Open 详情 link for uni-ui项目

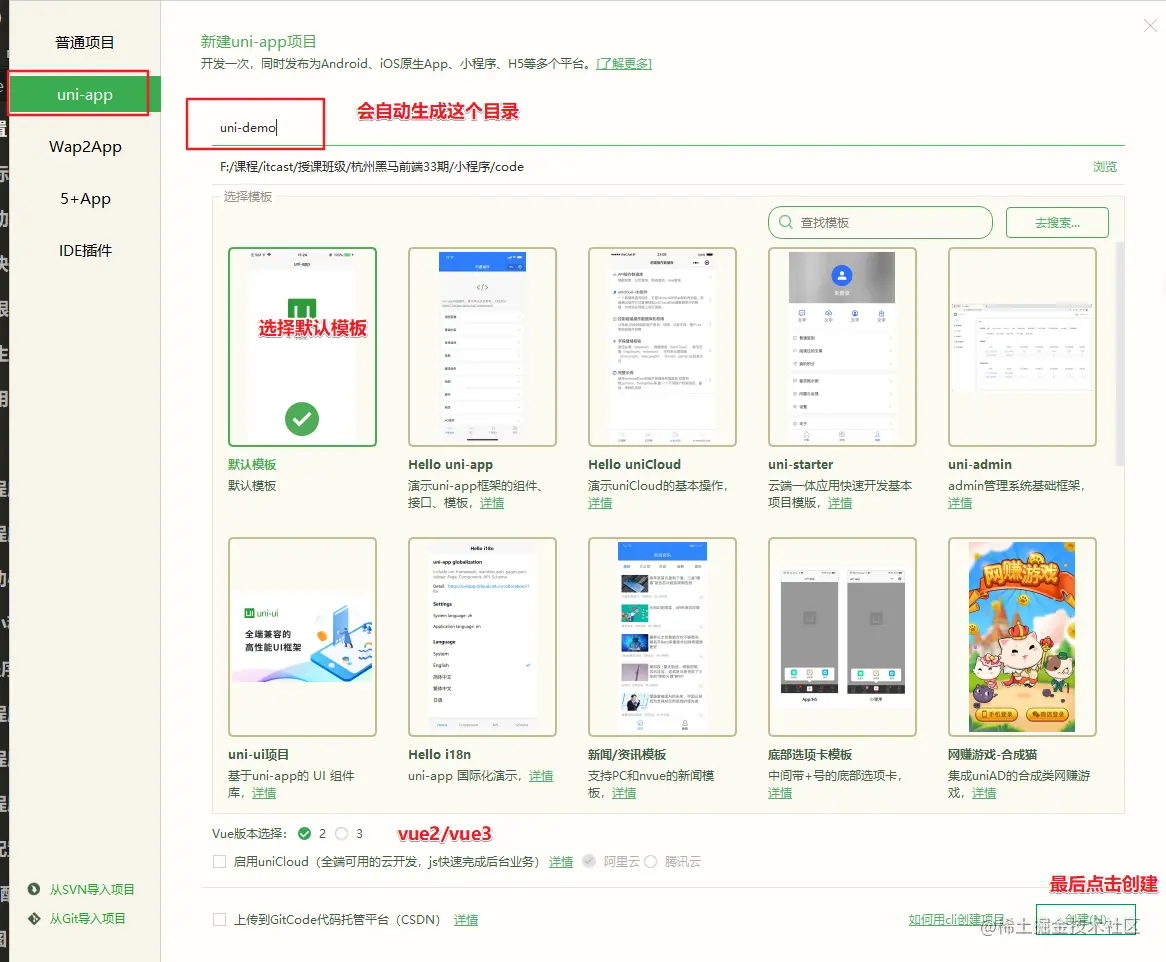[264, 793]
